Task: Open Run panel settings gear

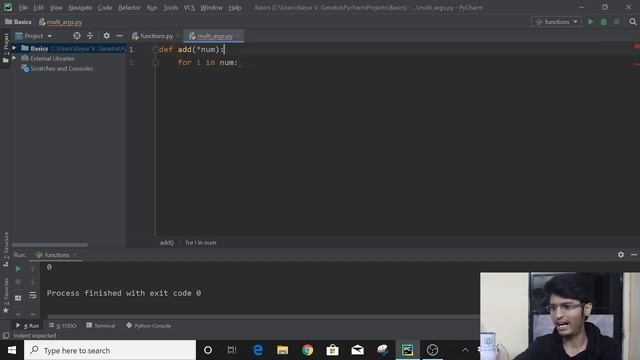Action: tap(621, 255)
